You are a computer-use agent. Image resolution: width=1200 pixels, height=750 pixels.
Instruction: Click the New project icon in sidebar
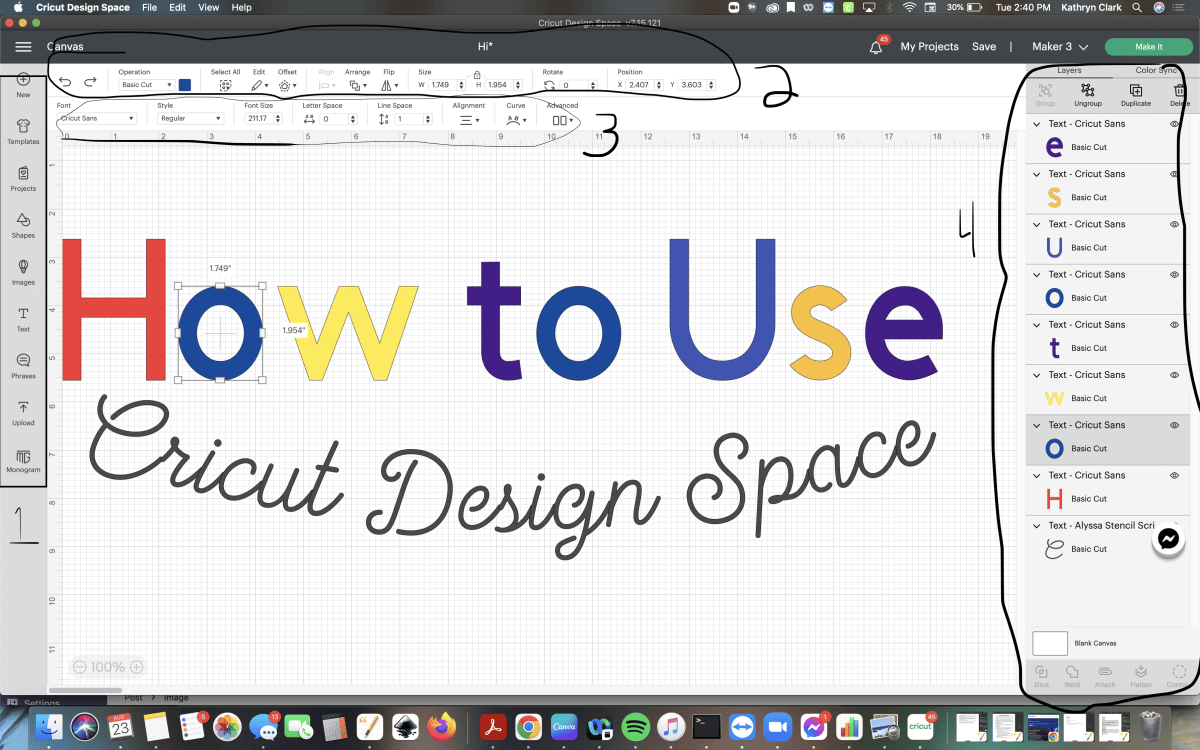23,79
